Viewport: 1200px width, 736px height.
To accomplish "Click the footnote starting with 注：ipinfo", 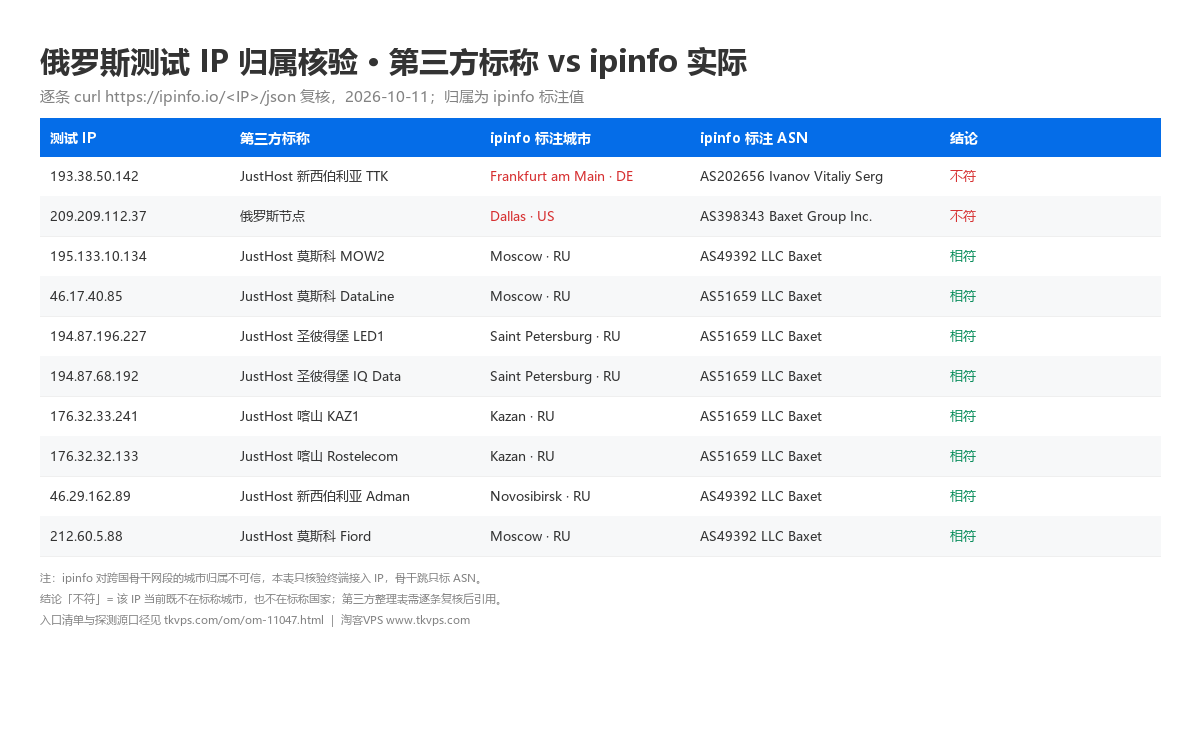I will tap(263, 578).
